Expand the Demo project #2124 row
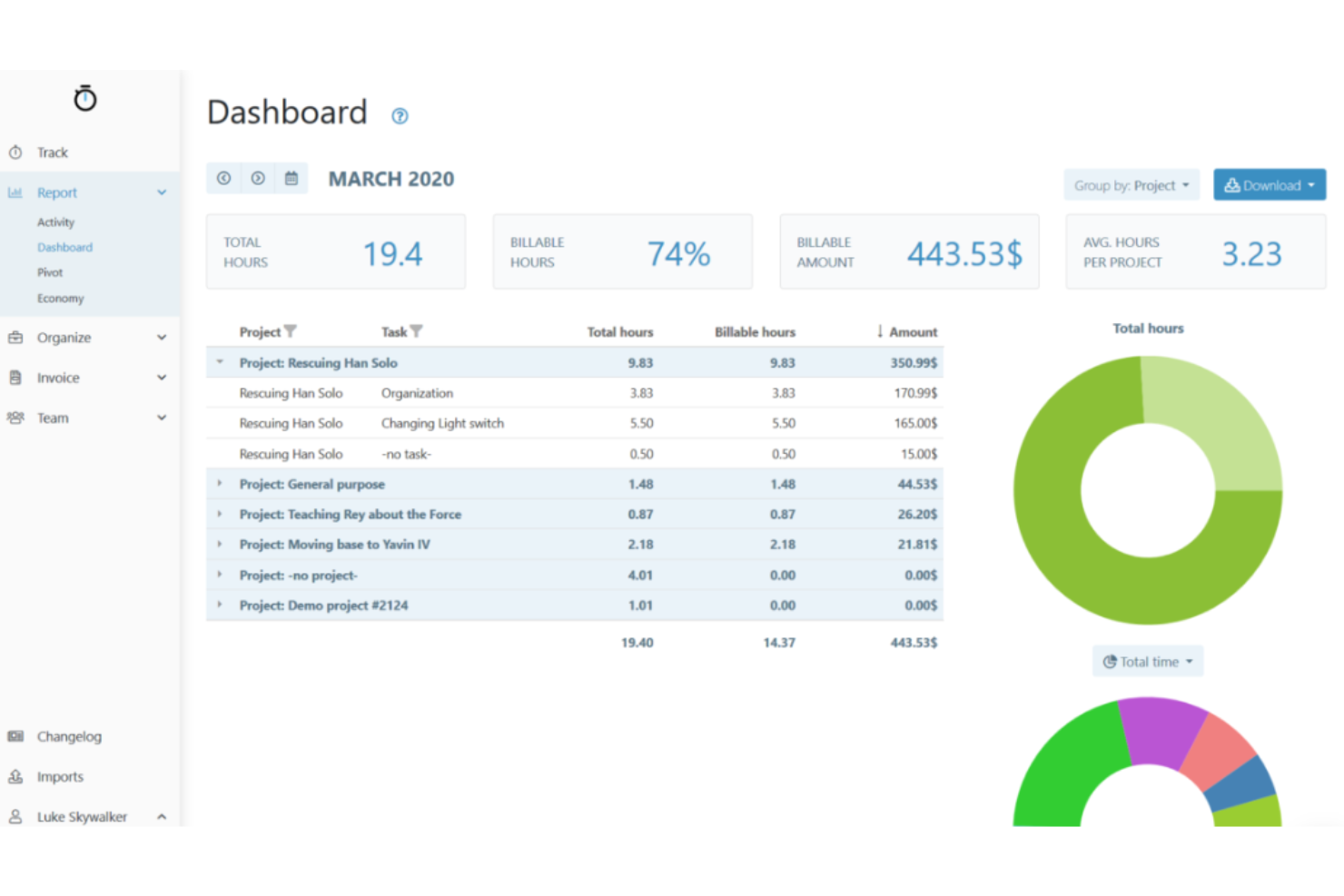1344x896 pixels. point(220,605)
